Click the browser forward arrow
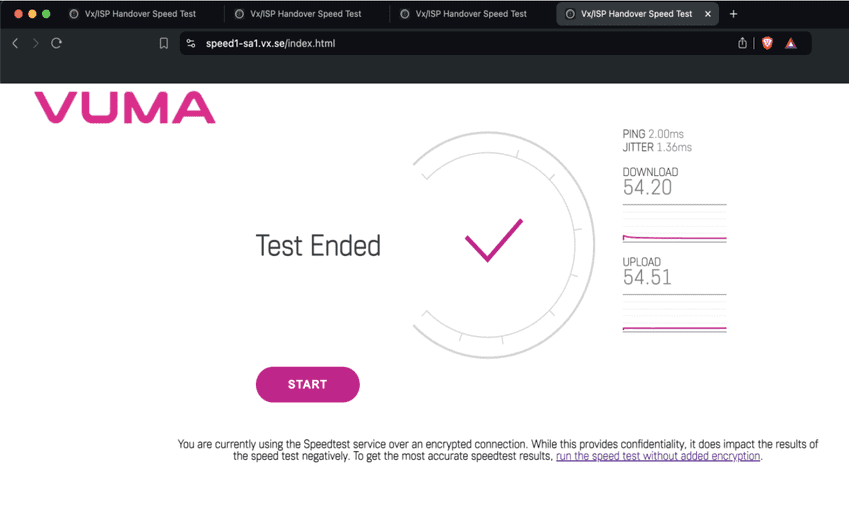 [x=36, y=43]
